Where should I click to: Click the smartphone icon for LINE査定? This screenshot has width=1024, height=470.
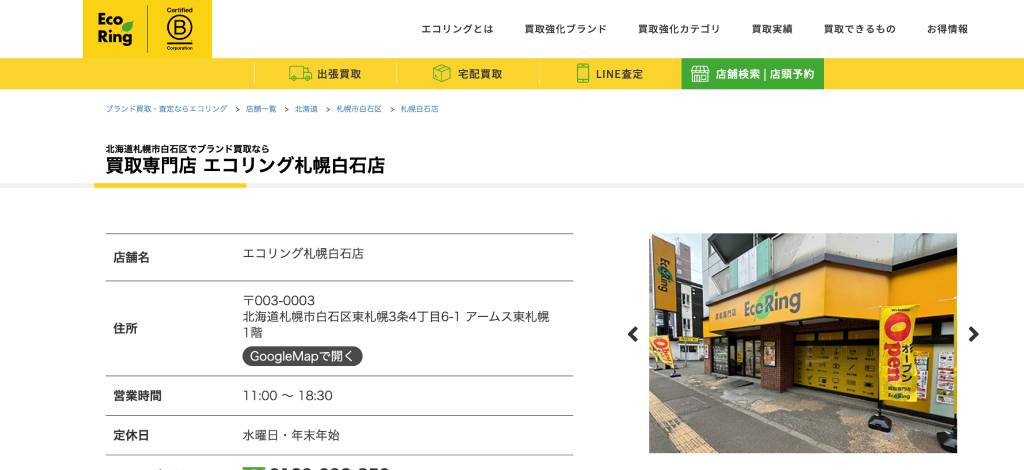tap(583, 74)
